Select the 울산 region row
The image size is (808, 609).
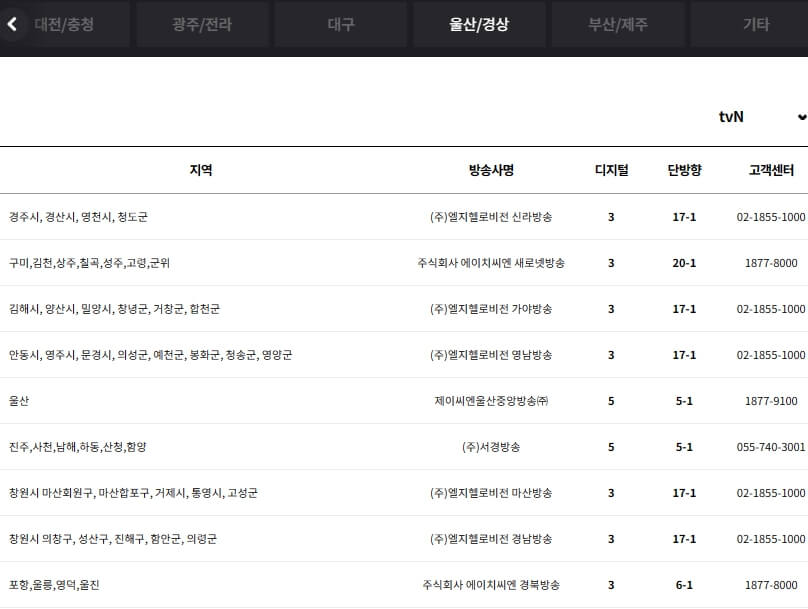pyautogui.click(x=404, y=401)
